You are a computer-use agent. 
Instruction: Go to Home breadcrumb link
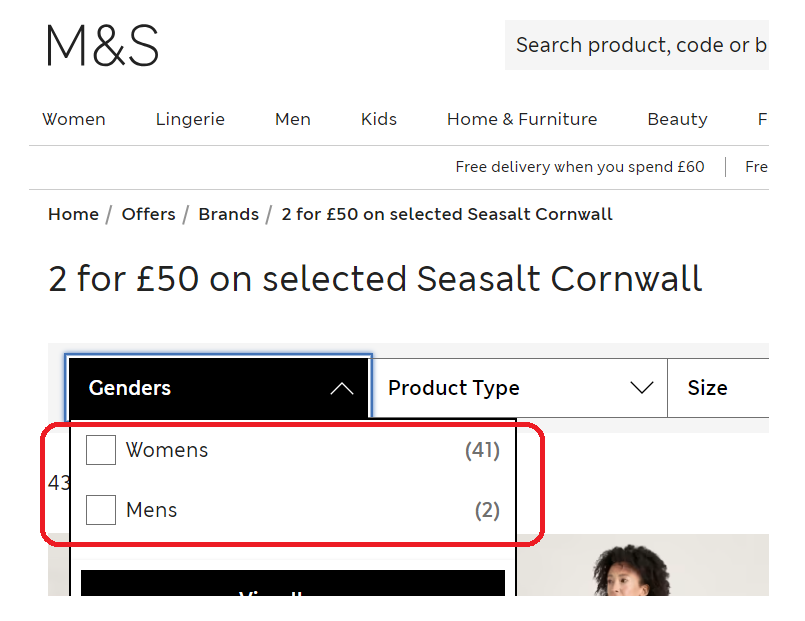73,214
